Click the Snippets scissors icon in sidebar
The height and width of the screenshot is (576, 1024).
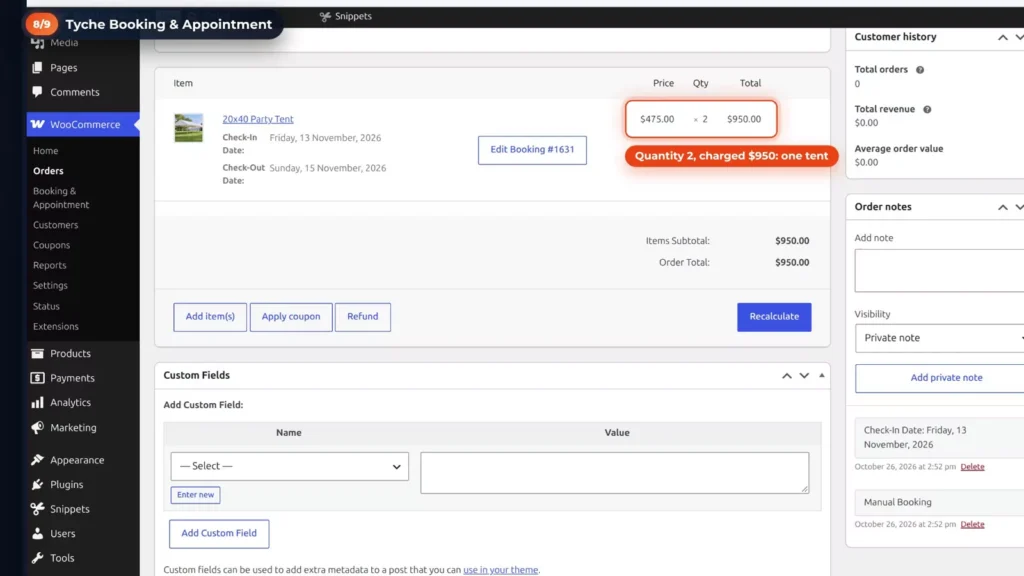[37, 509]
